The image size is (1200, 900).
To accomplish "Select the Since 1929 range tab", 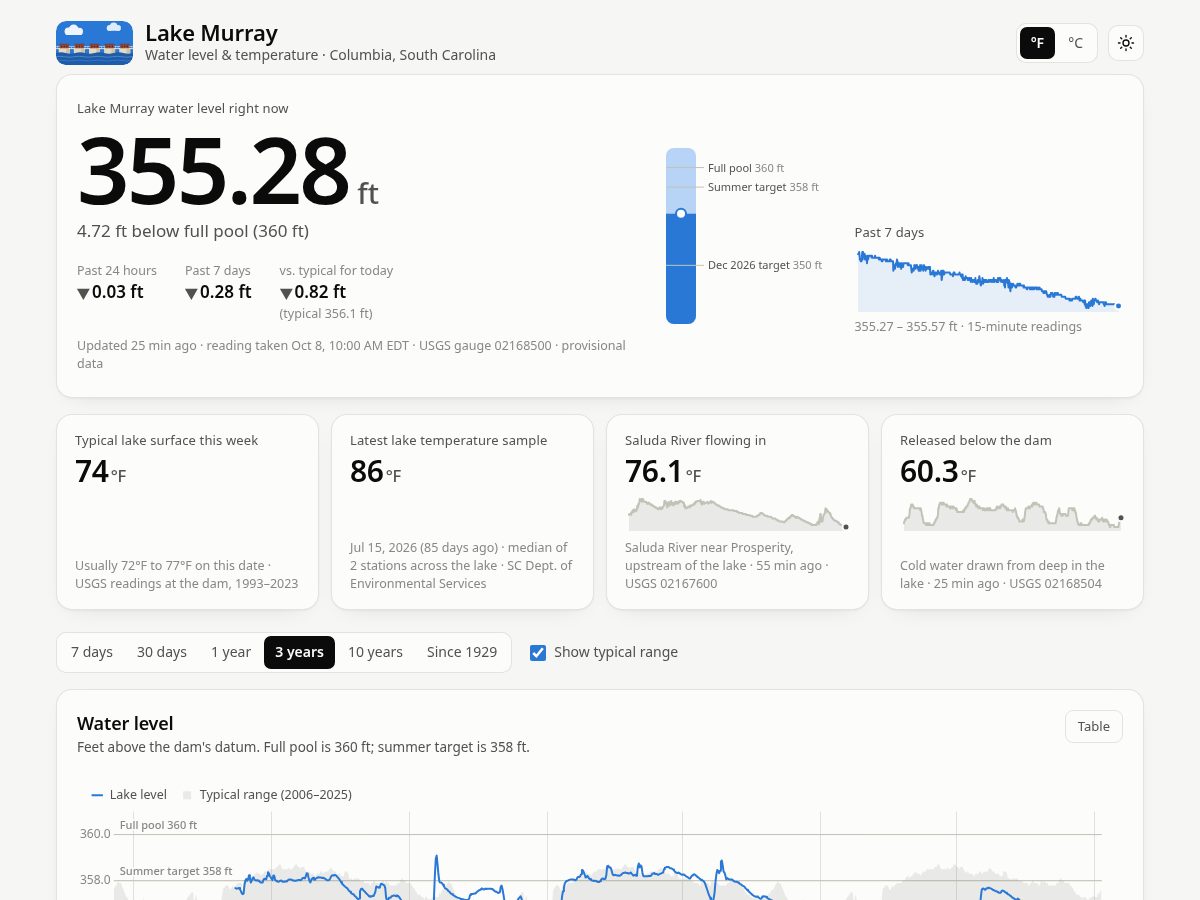I will pyautogui.click(x=462, y=652).
